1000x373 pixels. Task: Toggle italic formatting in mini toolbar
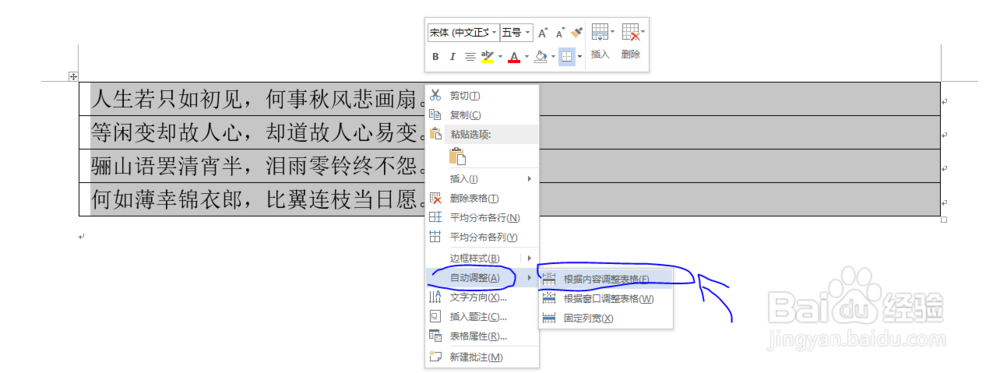tap(452, 57)
